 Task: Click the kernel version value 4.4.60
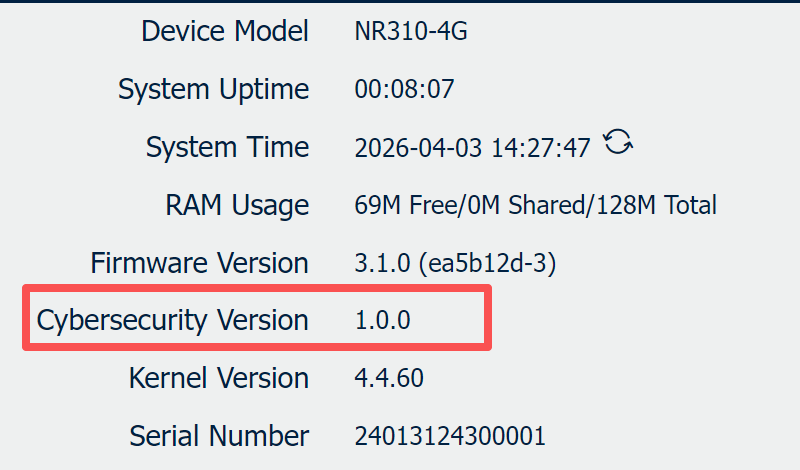(389, 378)
